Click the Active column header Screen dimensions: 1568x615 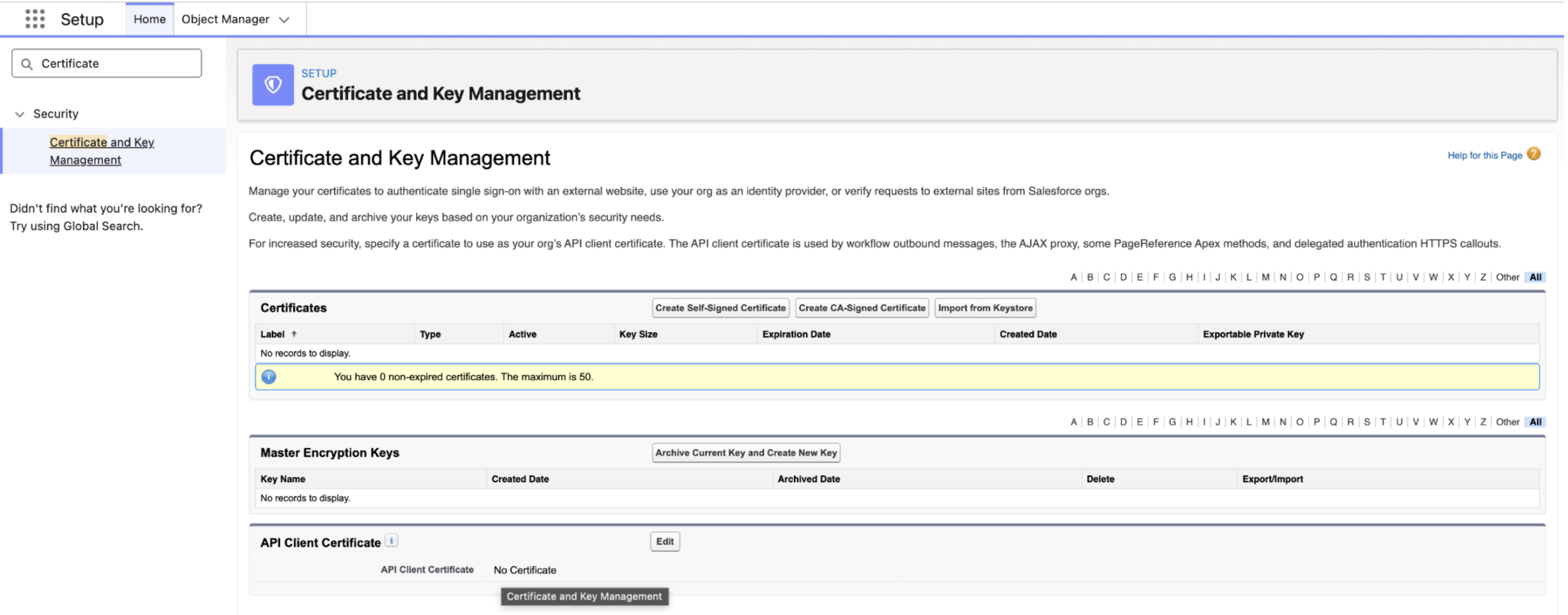click(522, 334)
